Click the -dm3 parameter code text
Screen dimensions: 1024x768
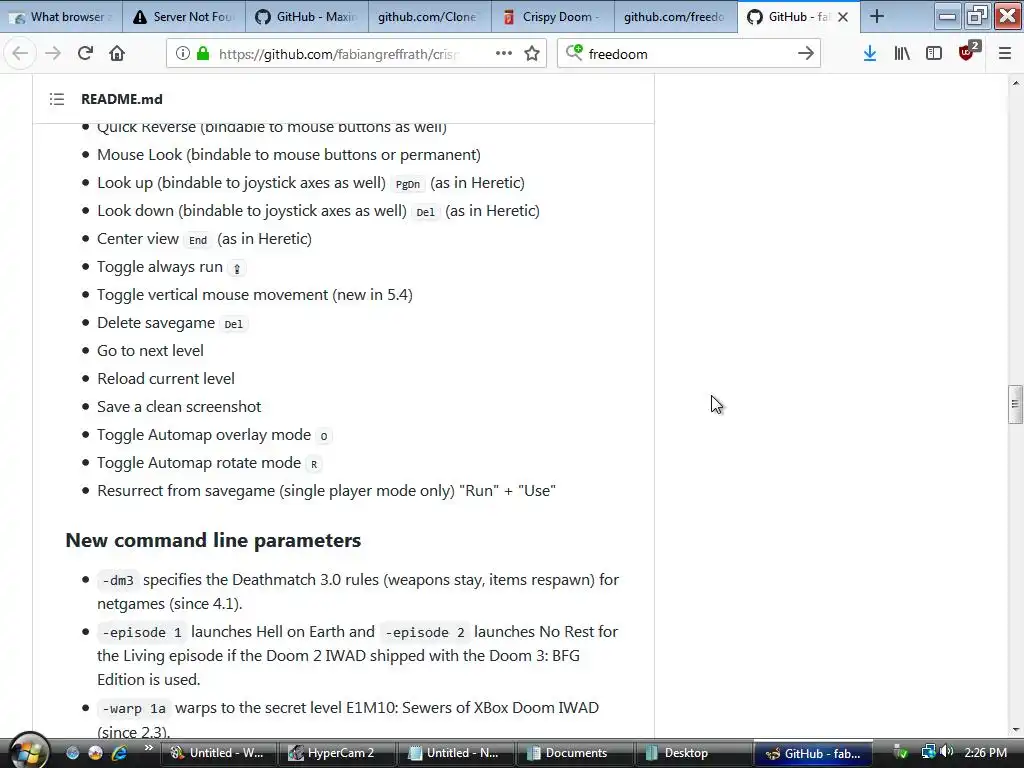(x=118, y=580)
